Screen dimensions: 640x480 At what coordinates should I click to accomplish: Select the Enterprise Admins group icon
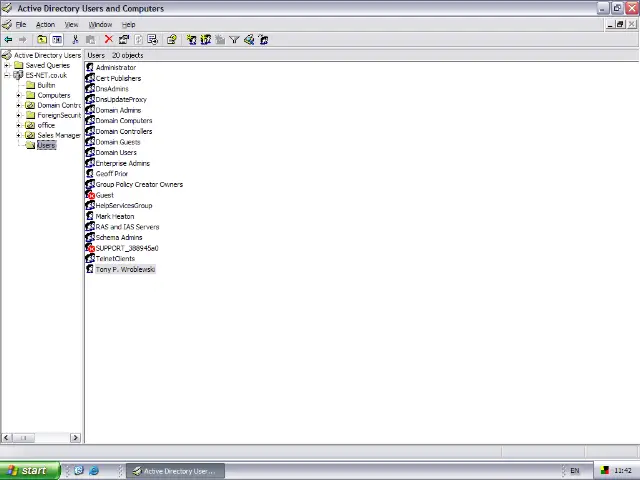pos(90,163)
